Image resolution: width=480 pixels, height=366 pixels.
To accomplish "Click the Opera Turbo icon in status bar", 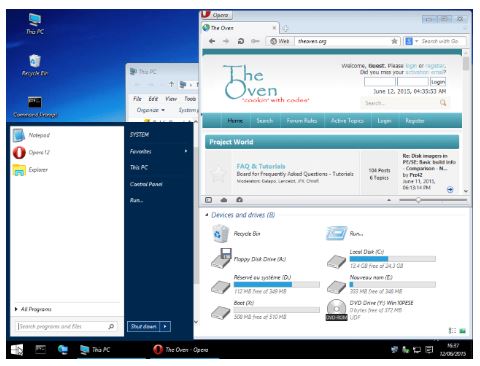I will coord(239,200).
